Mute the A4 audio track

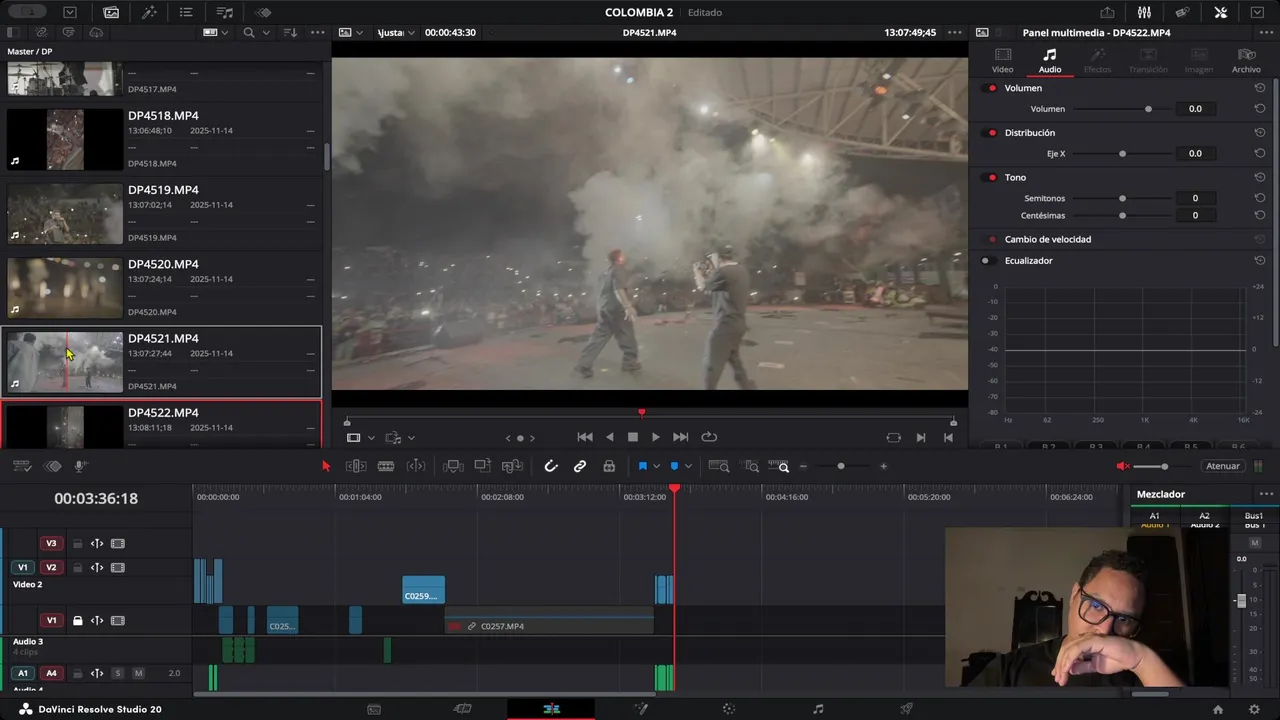[x=138, y=673]
